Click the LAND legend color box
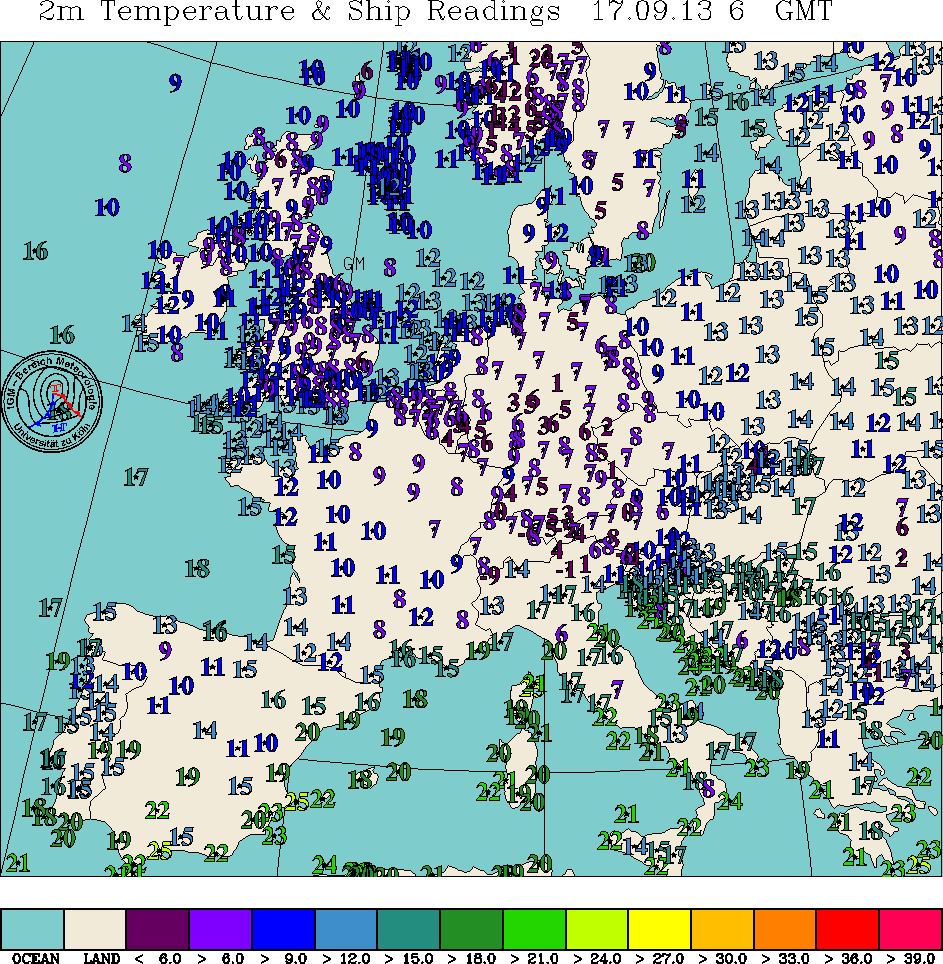This screenshot has width=943, height=964. 95,929
